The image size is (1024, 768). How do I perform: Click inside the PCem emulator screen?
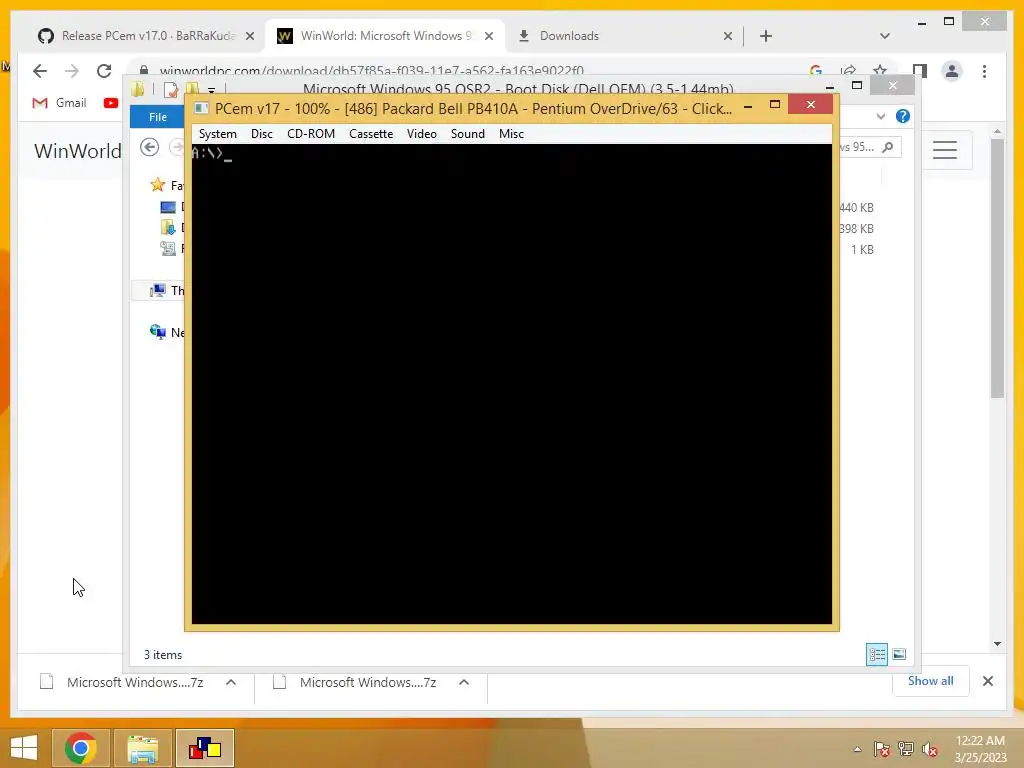(x=511, y=384)
